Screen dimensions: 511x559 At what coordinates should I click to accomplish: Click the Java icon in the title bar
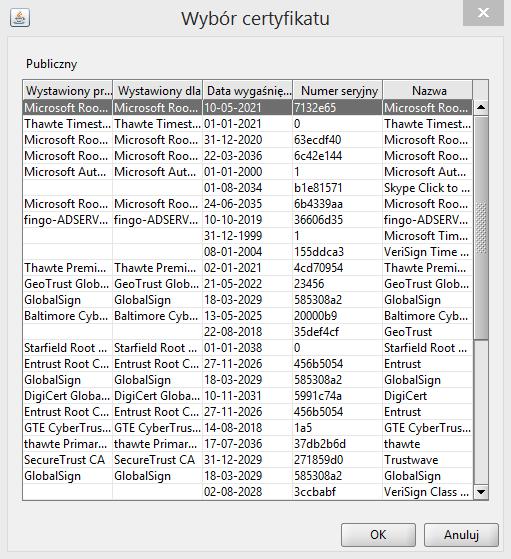[x=20, y=18]
